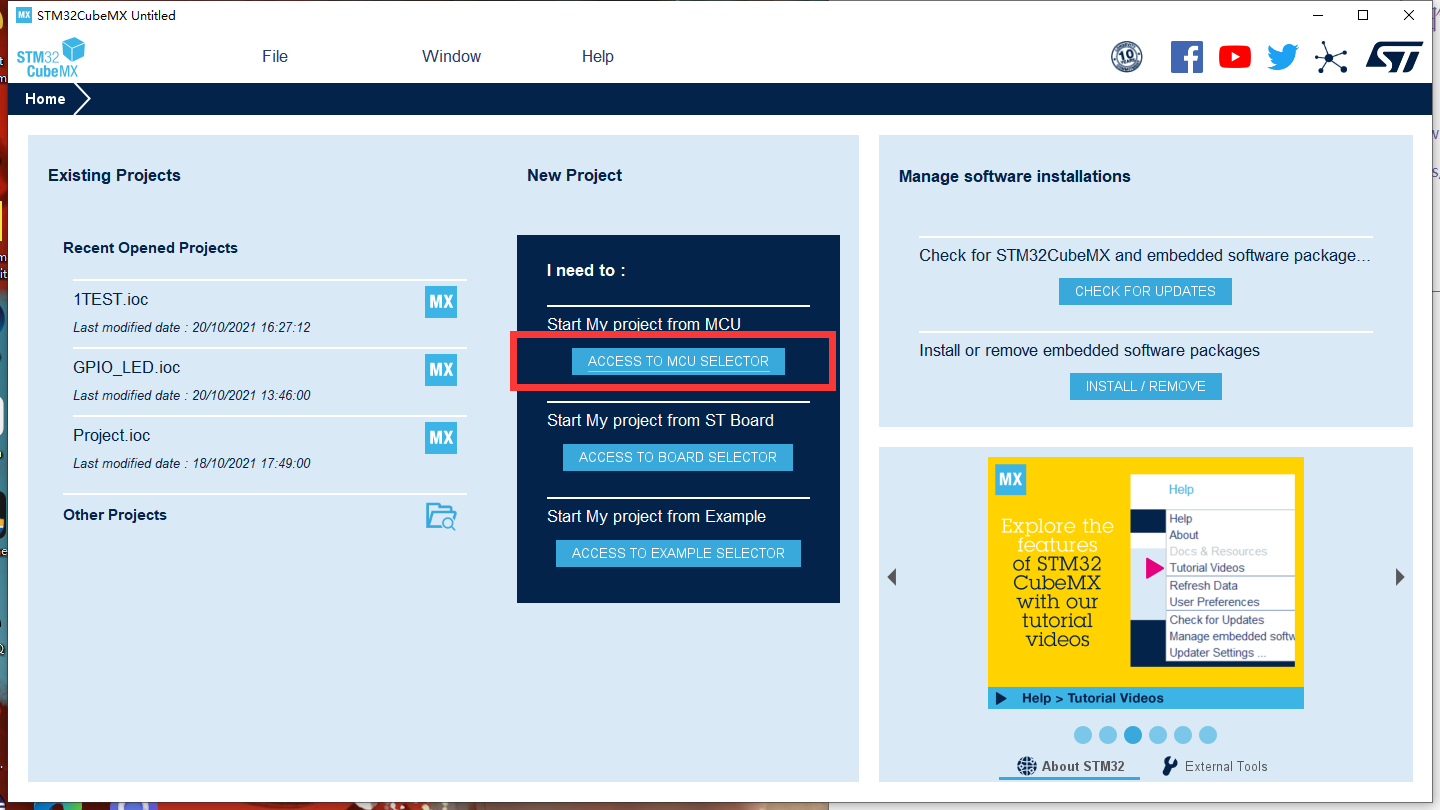Select fourth carousel dot indicator
The height and width of the screenshot is (810, 1440).
1158,735
